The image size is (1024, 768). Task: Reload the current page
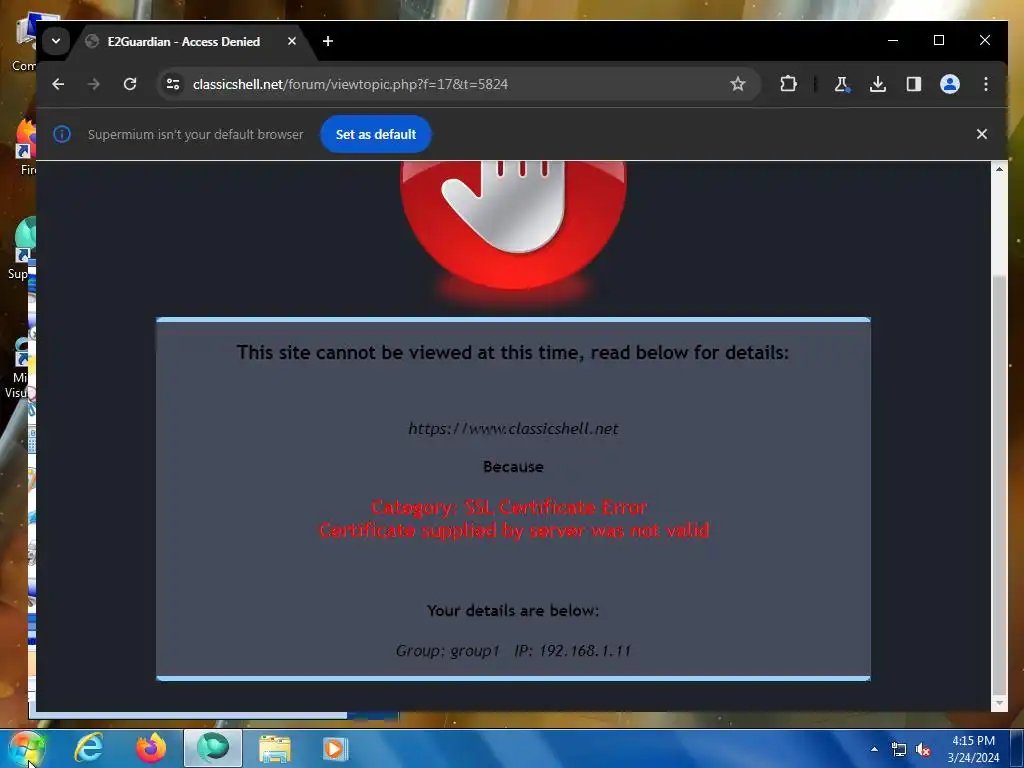tap(130, 84)
